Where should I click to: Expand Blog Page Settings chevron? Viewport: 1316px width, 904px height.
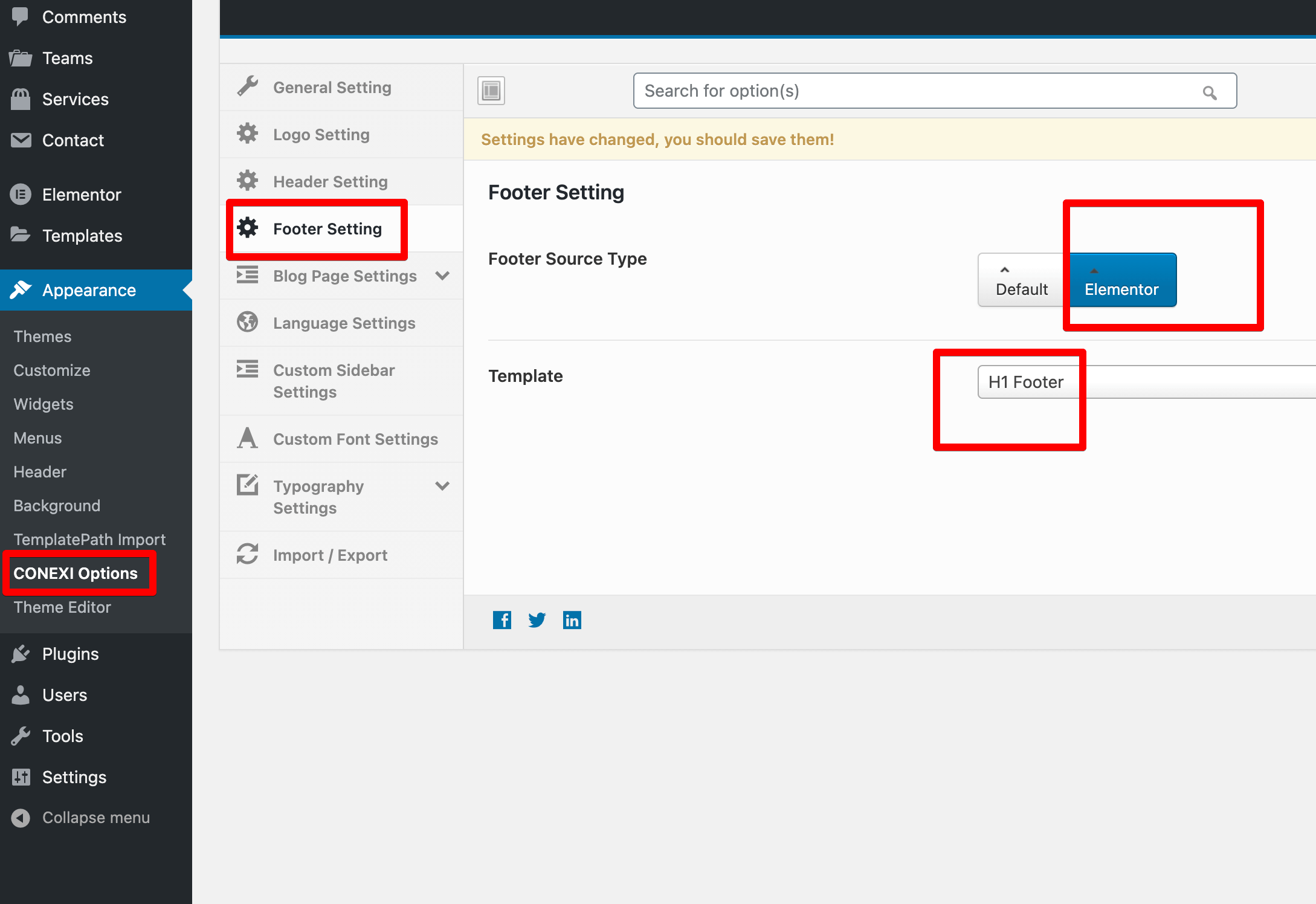(442, 276)
